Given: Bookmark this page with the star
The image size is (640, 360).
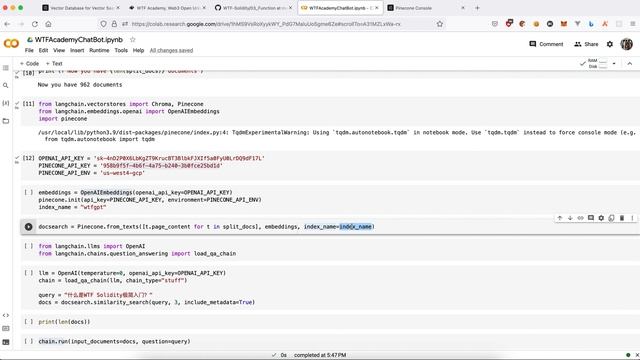Looking at the screenshot, I should 440,24.
